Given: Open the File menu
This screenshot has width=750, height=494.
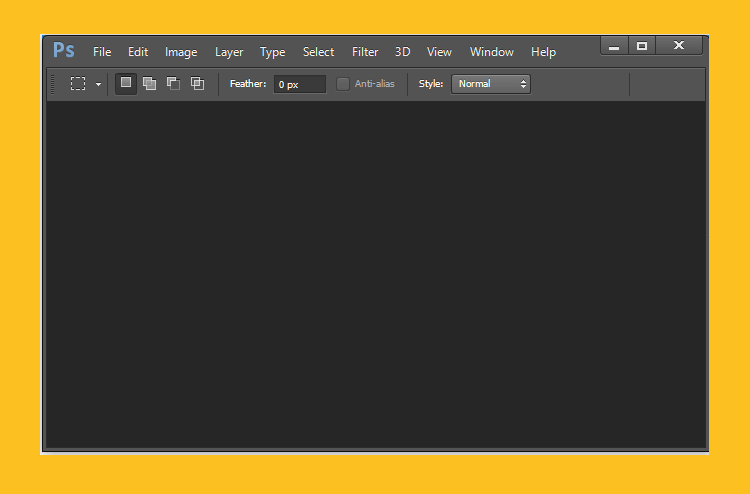Looking at the screenshot, I should click(102, 52).
